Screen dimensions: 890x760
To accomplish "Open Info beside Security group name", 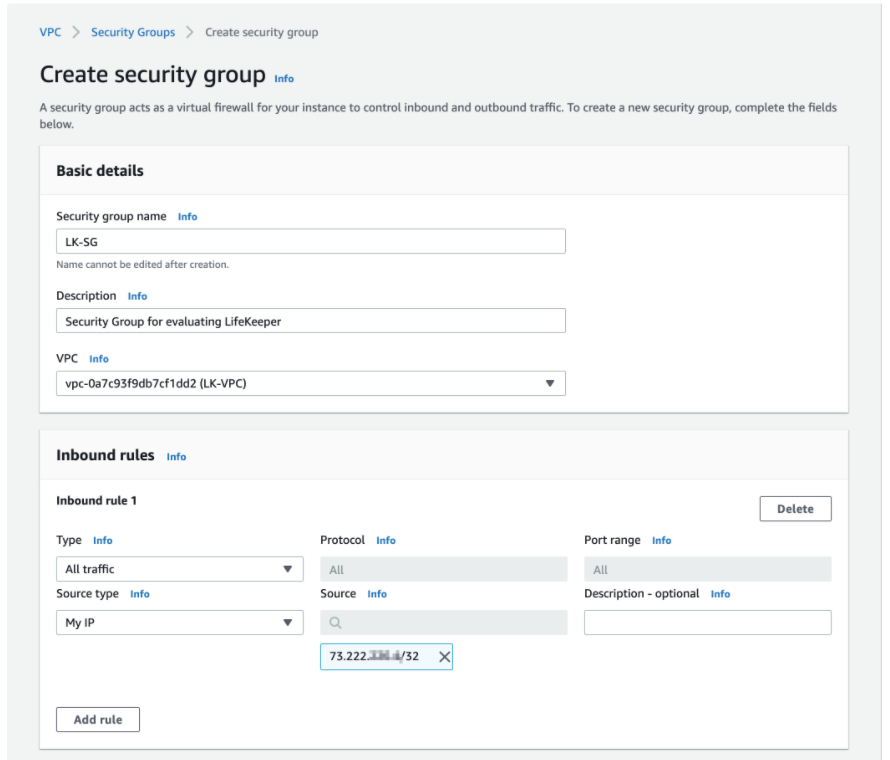I will point(187,216).
